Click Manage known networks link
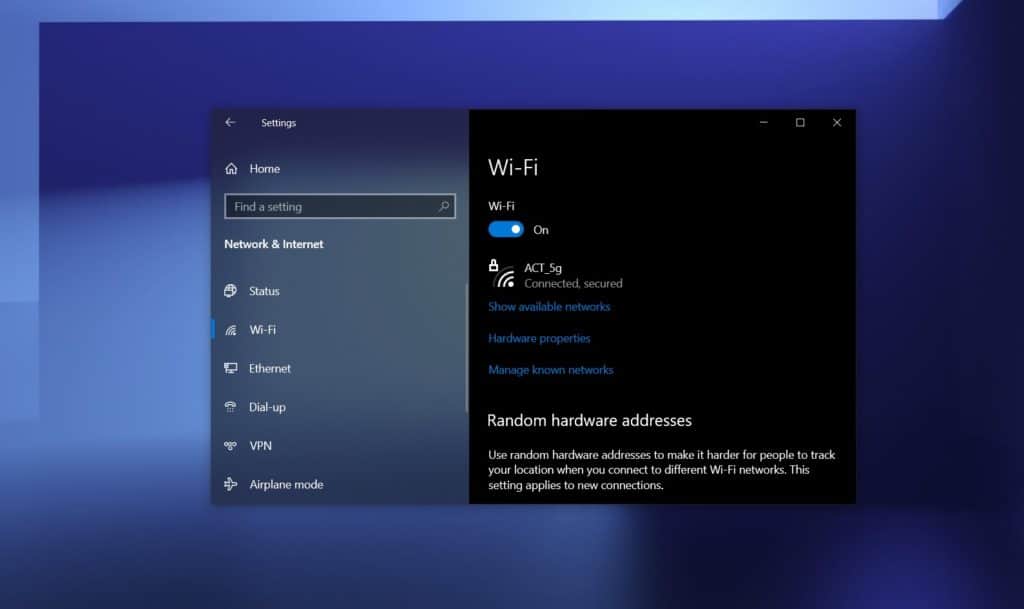The width and height of the screenshot is (1024, 609). tap(550, 370)
